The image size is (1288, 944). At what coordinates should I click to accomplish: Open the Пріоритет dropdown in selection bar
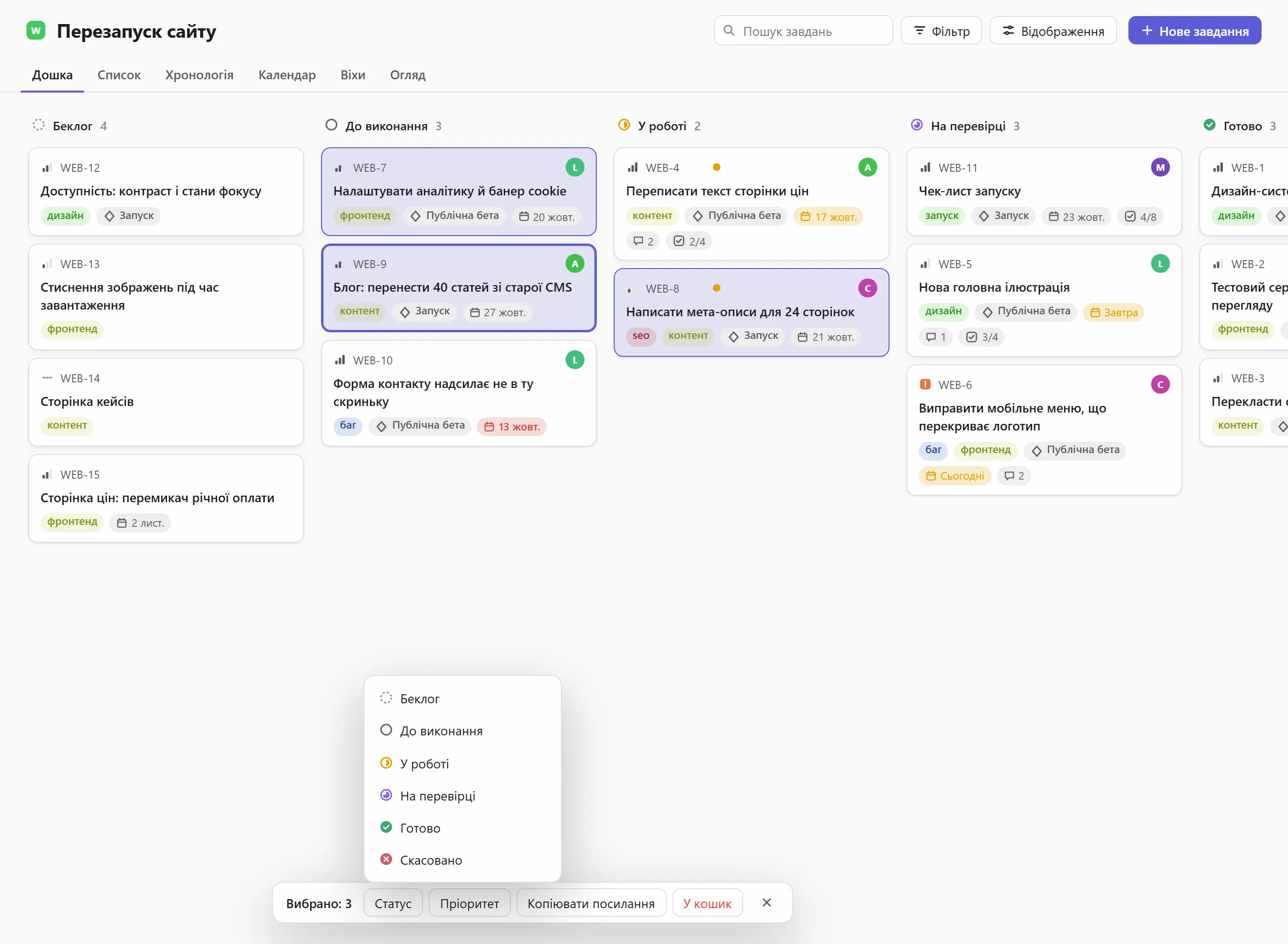click(470, 903)
